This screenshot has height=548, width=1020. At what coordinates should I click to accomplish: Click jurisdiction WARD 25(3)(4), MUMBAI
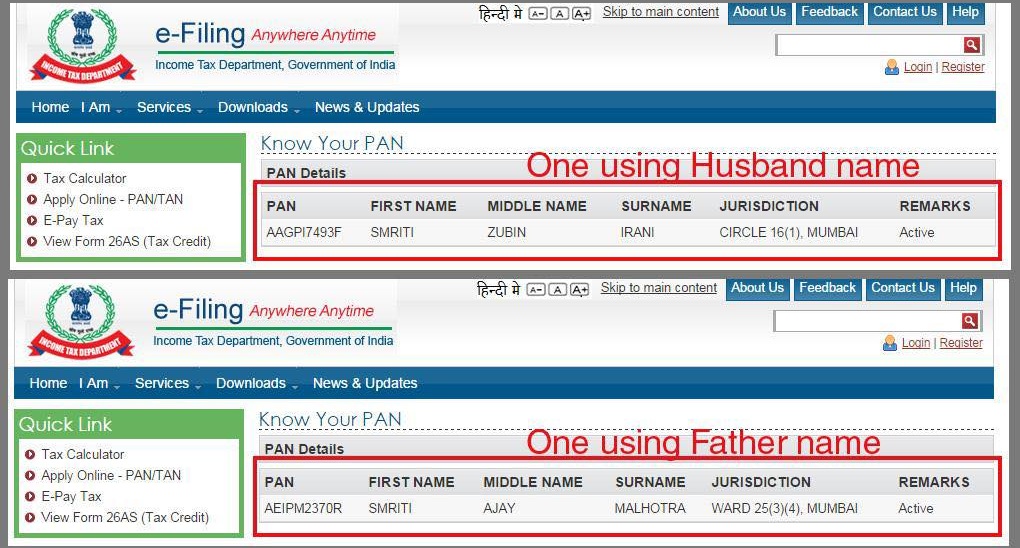[785, 508]
